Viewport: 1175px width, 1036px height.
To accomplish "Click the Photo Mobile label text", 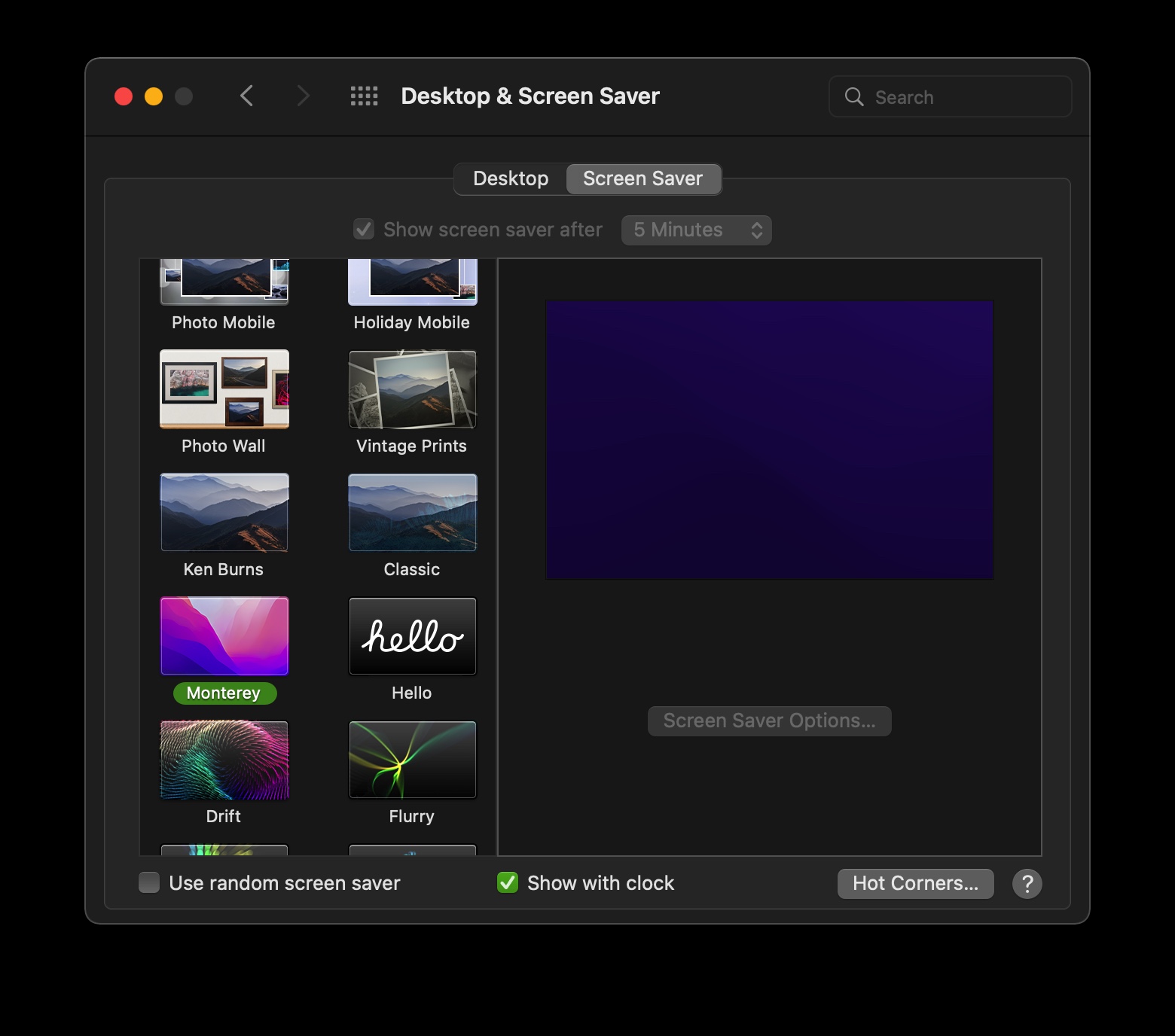I will click(x=224, y=322).
